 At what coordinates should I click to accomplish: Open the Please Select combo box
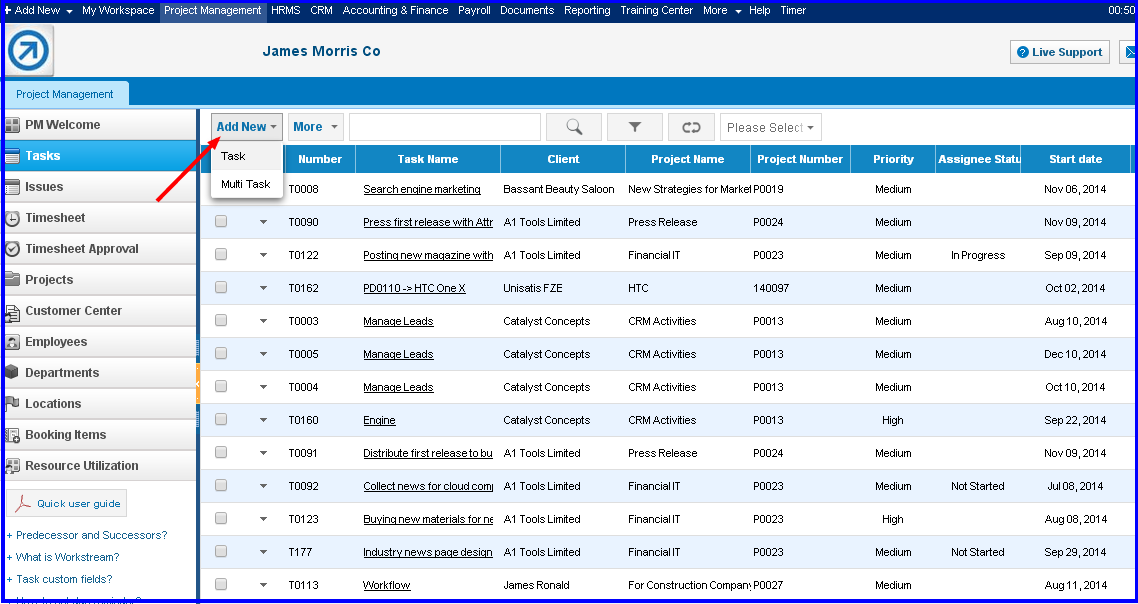pos(771,128)
